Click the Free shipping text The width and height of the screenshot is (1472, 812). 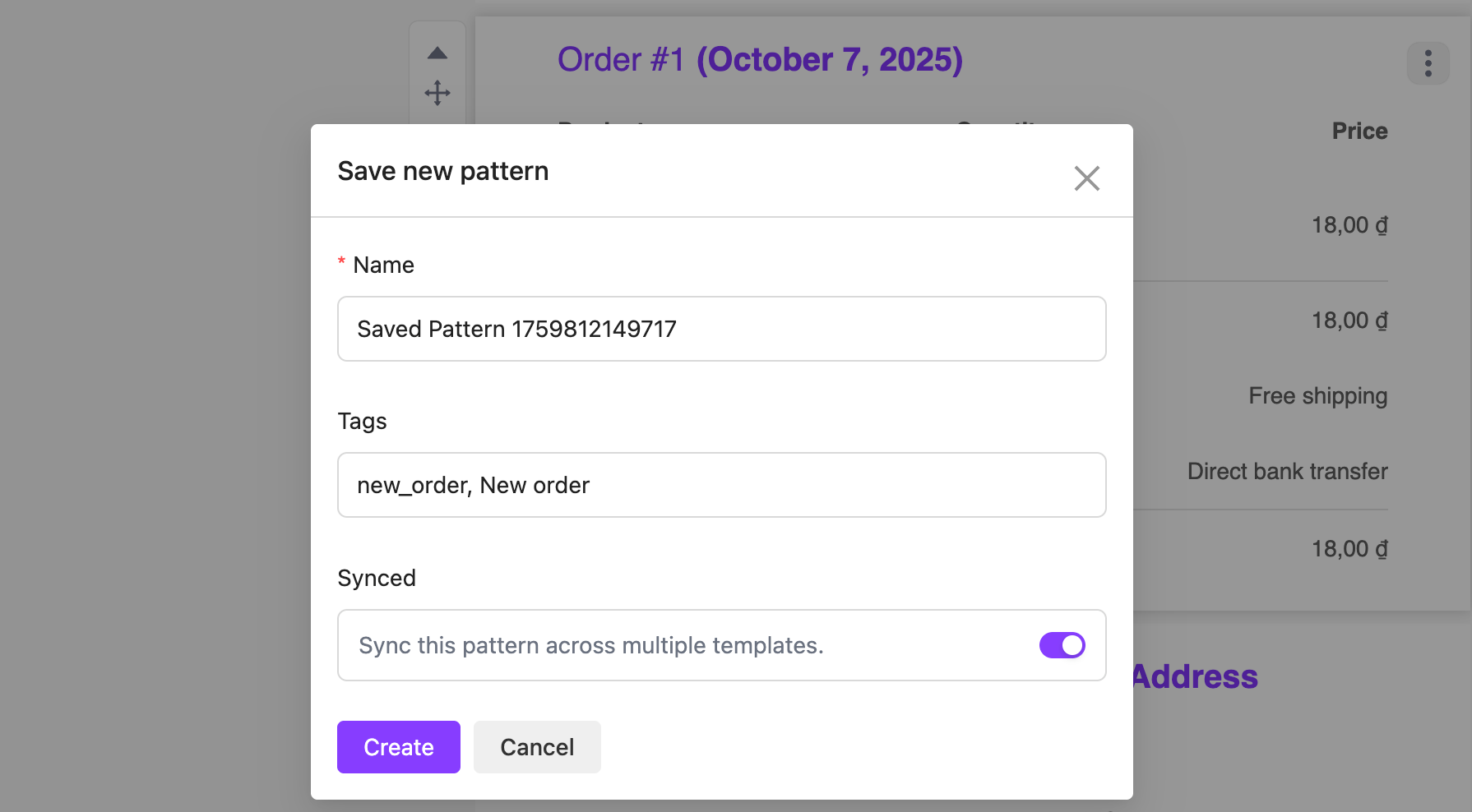[1317, 396]
